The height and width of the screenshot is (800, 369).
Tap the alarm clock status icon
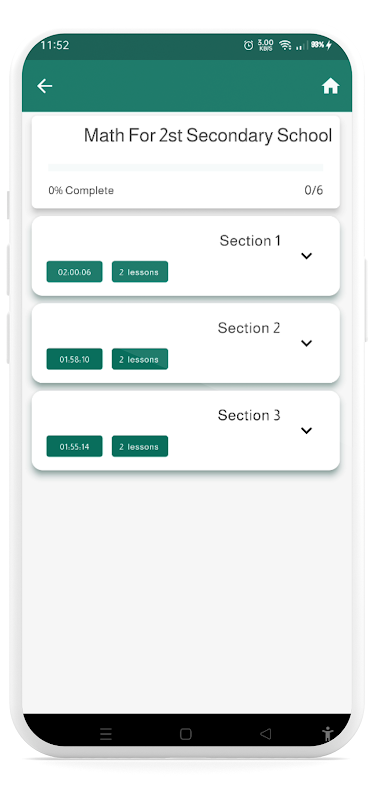(x=249, y=45)
